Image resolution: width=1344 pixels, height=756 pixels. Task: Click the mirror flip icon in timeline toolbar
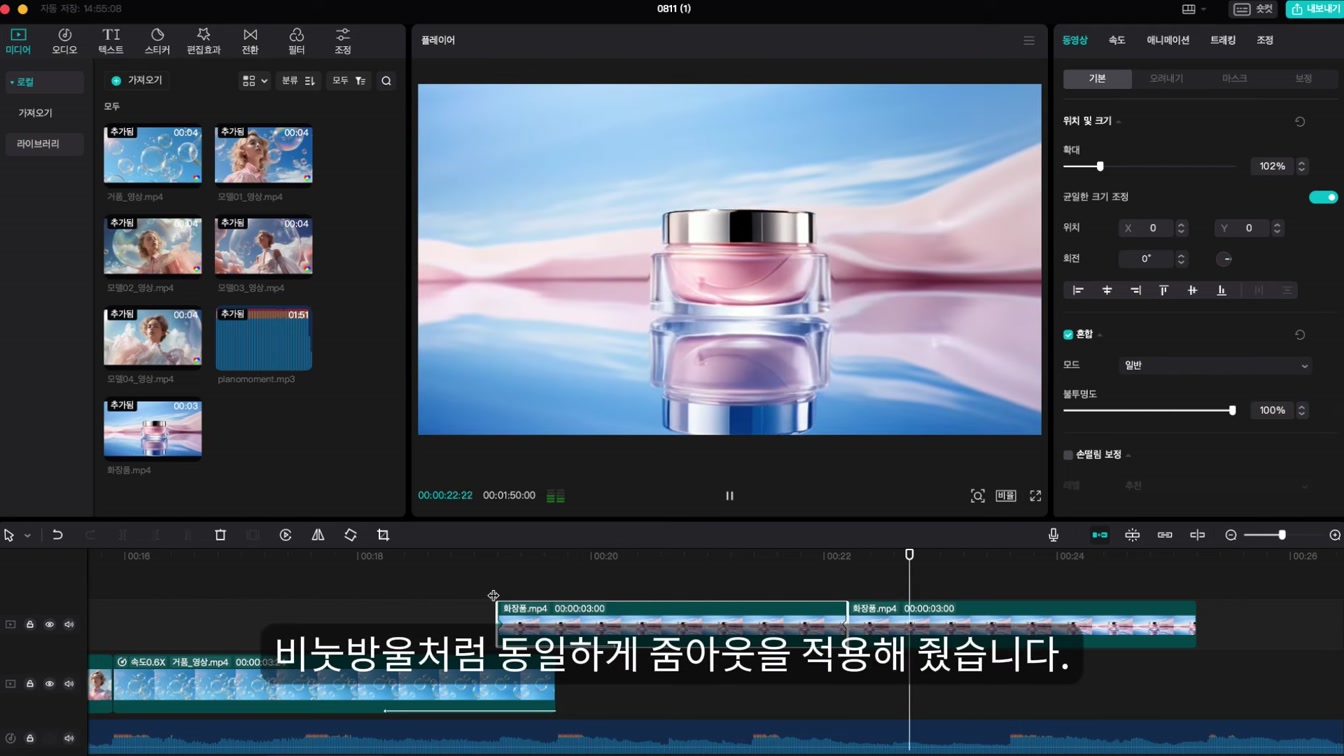(x=318, y=535)
